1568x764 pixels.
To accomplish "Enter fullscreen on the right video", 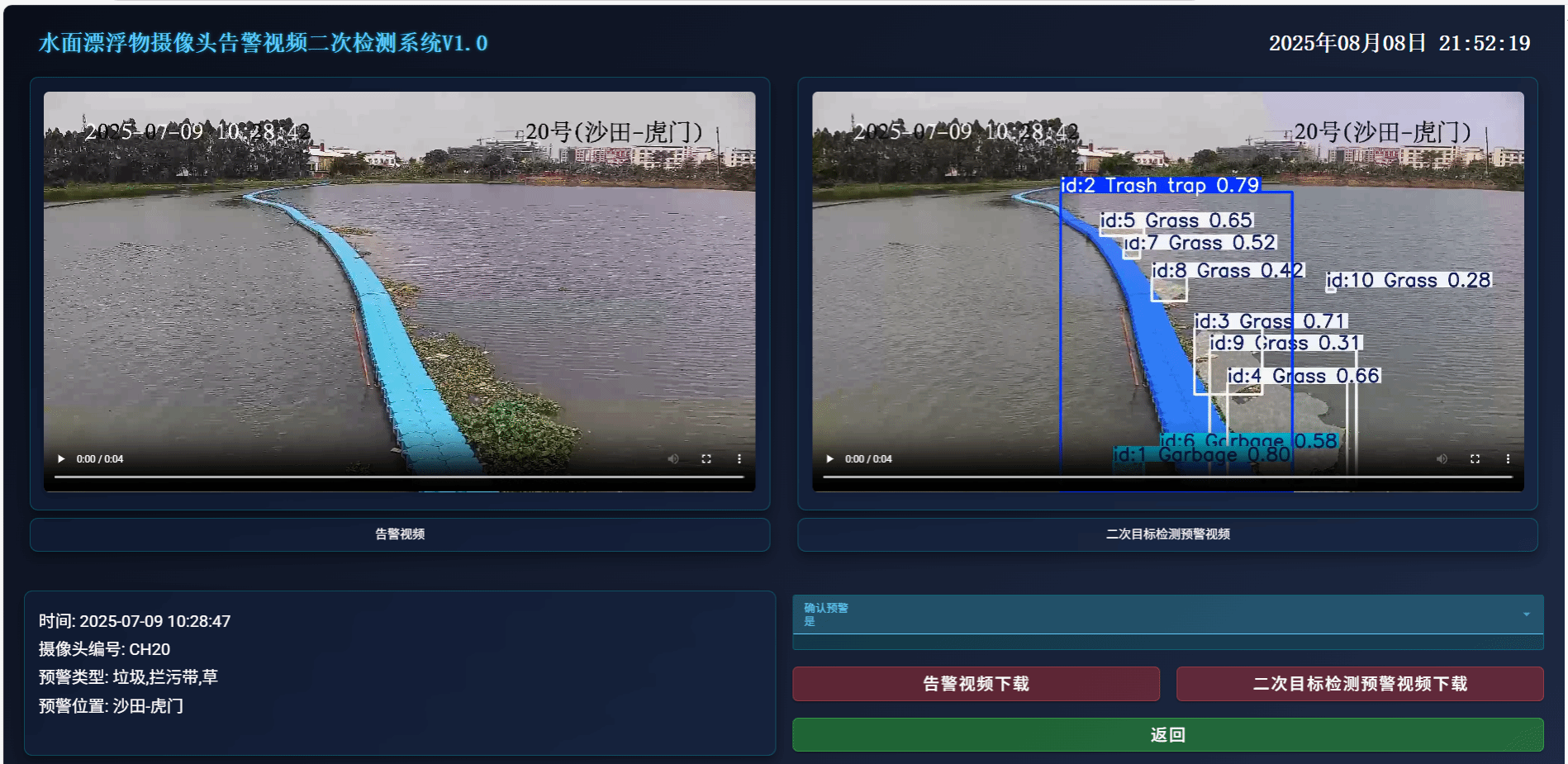I will point(1475,458).
